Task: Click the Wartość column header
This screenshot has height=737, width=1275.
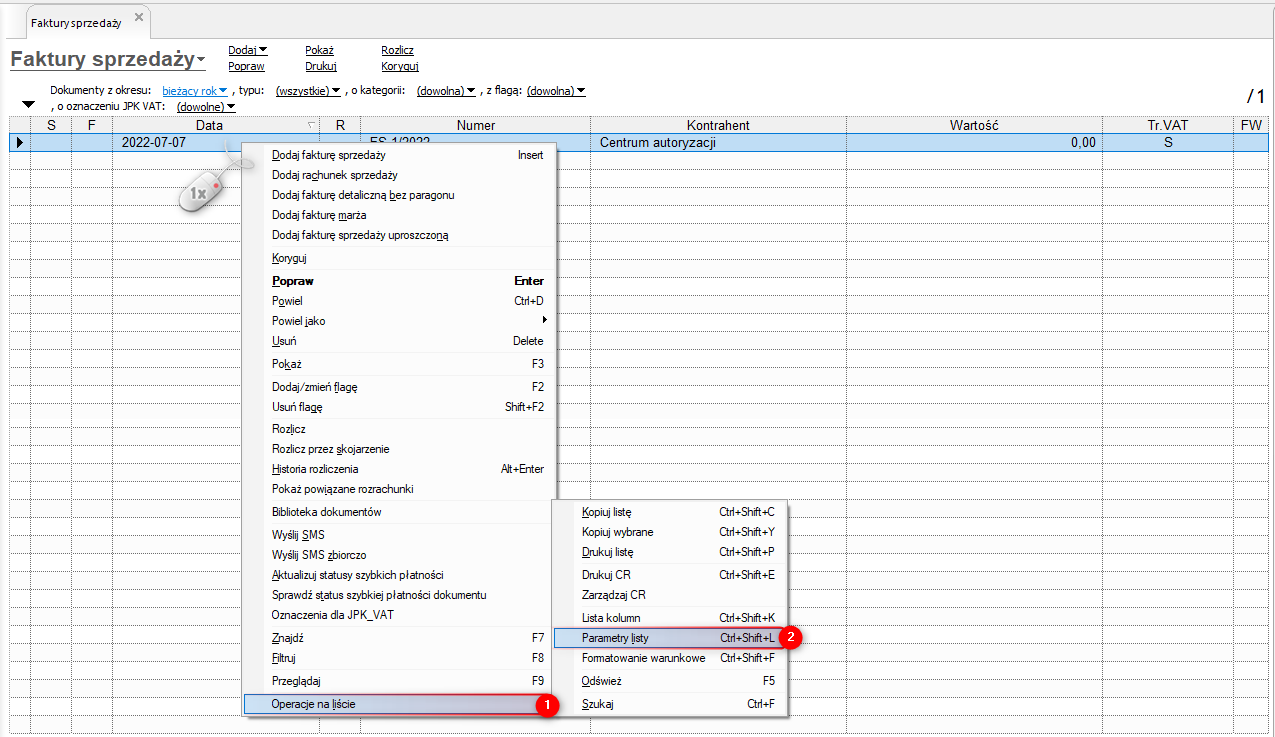Action: [974, 125]
